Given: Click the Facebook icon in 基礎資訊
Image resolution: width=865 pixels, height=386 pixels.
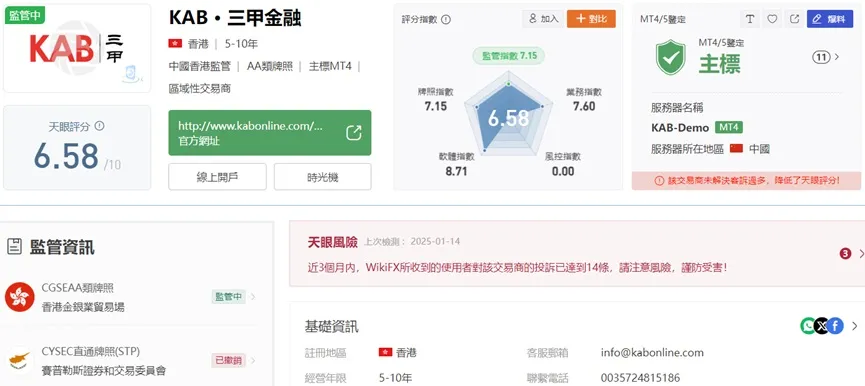Looking at the screenshot, I should (x=836, y=326).
